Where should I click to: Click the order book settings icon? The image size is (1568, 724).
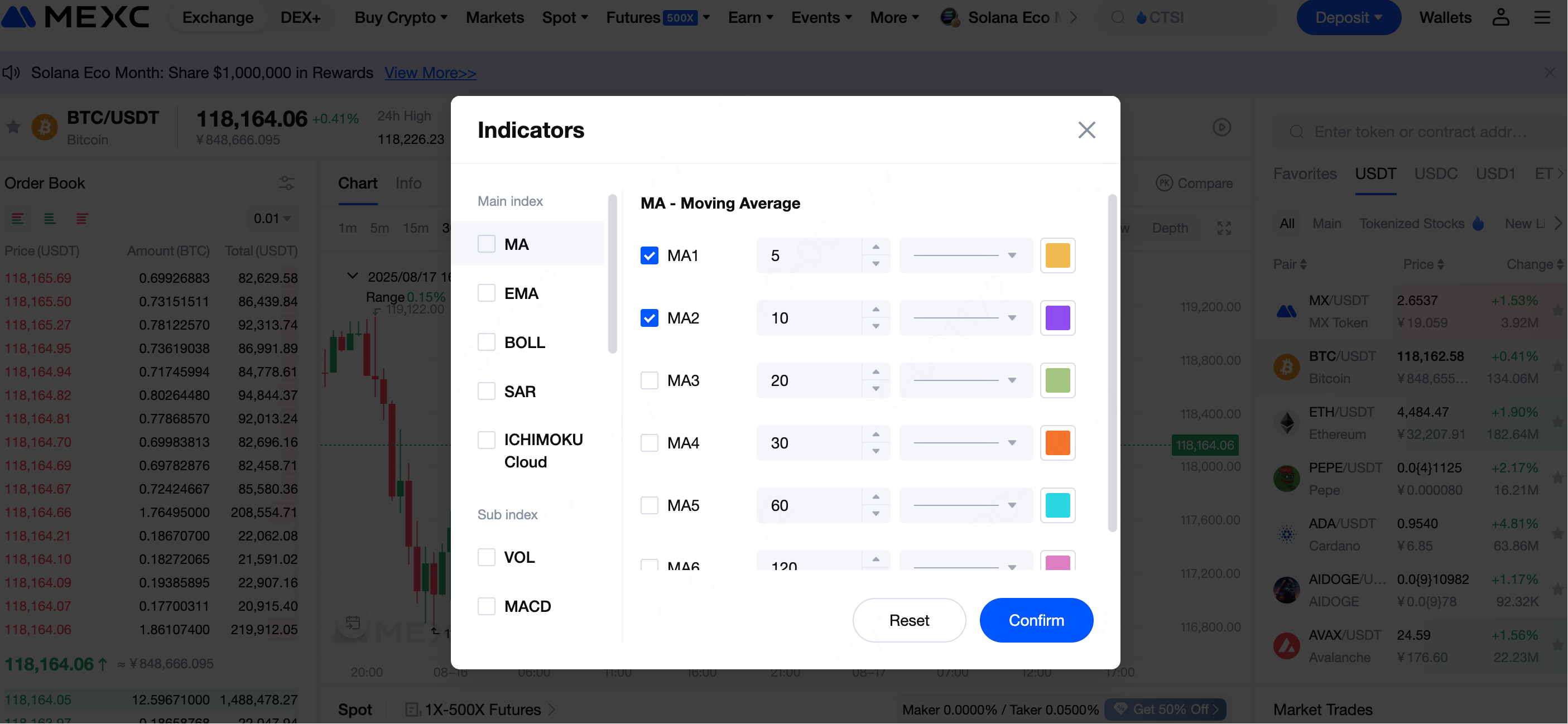(x=286, y=182)
